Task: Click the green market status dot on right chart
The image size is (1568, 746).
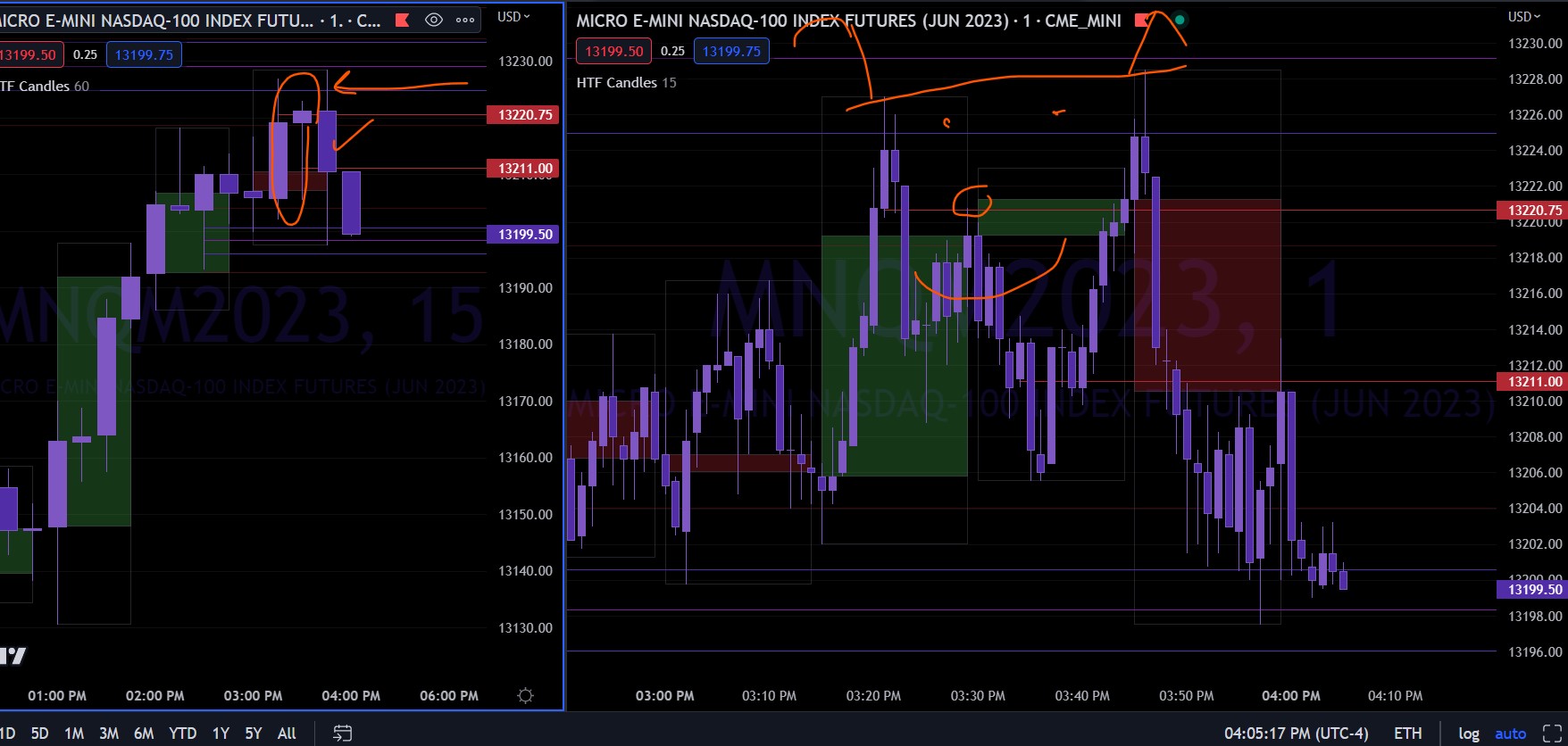Action: coord(1180,20)
